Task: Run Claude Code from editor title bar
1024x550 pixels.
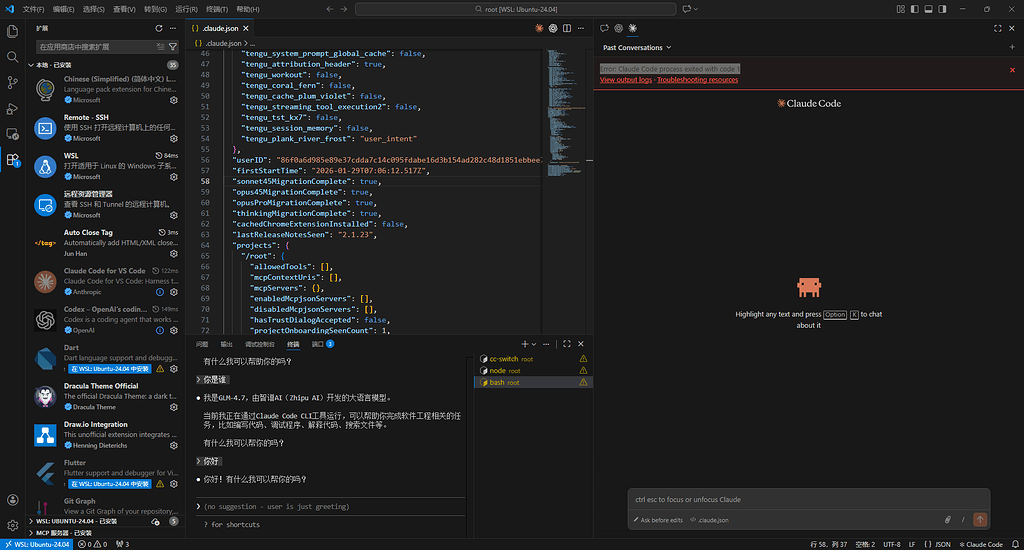Action: [x=539, y=29]
